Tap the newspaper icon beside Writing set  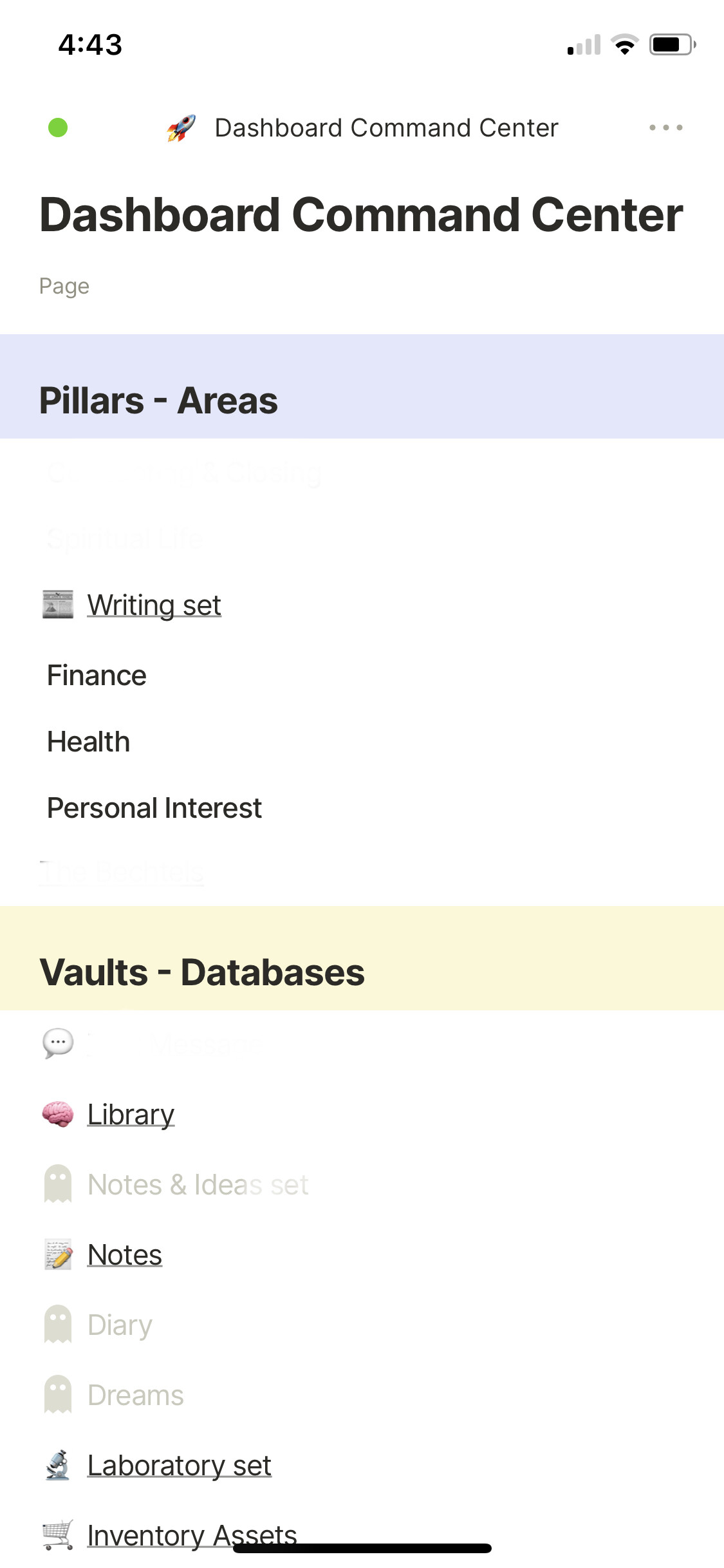[58, 605]
